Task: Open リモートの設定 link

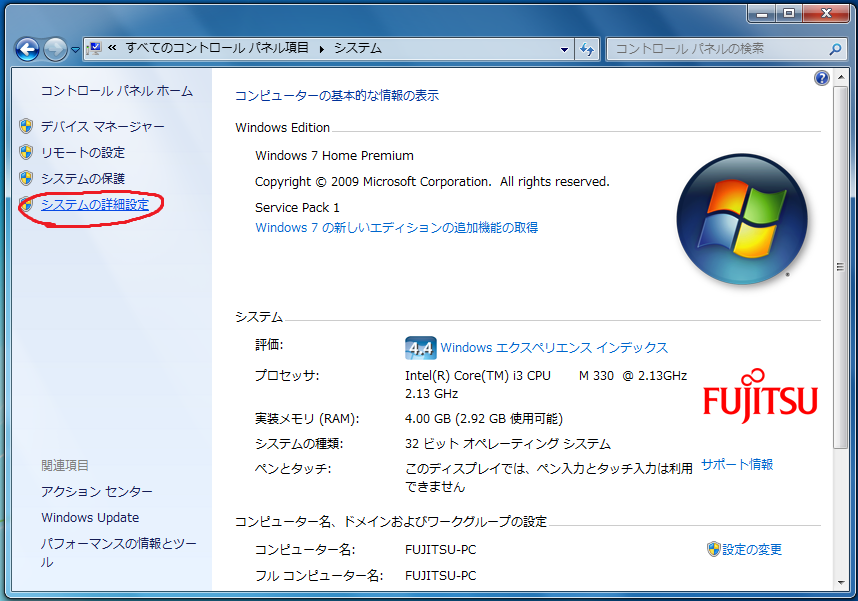Action: tap(83, 153)
